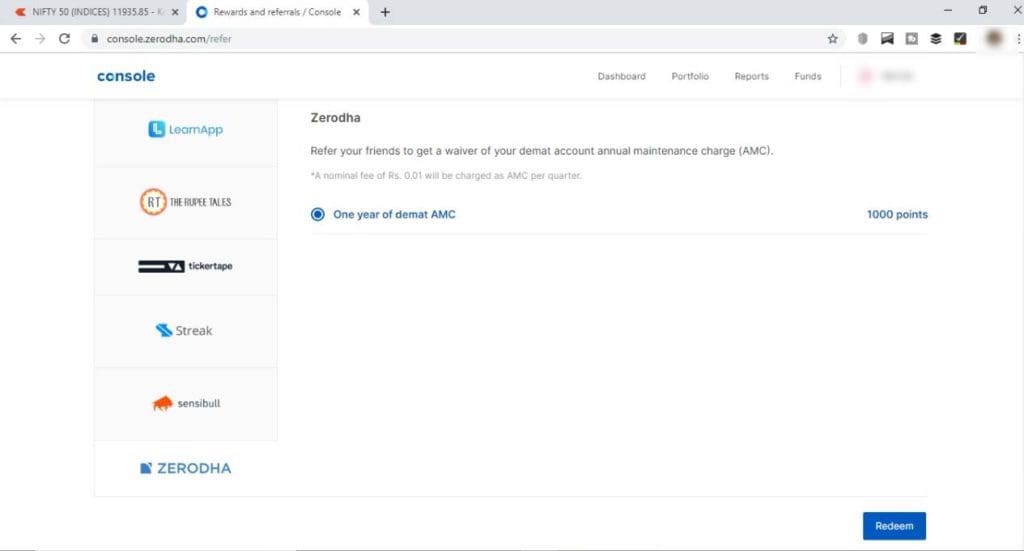
Task: Click the console logo
Action: click(x=126, y=76)
